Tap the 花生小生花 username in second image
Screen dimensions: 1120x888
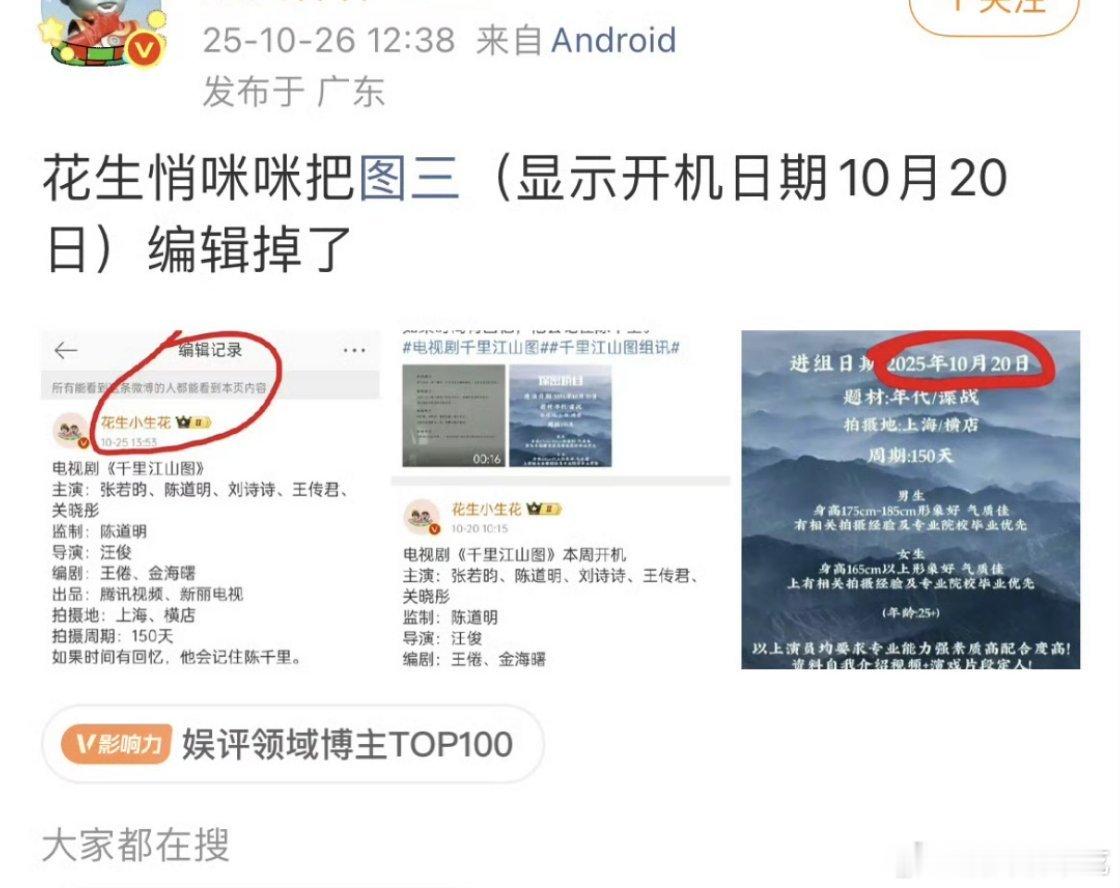coord(486,509)
